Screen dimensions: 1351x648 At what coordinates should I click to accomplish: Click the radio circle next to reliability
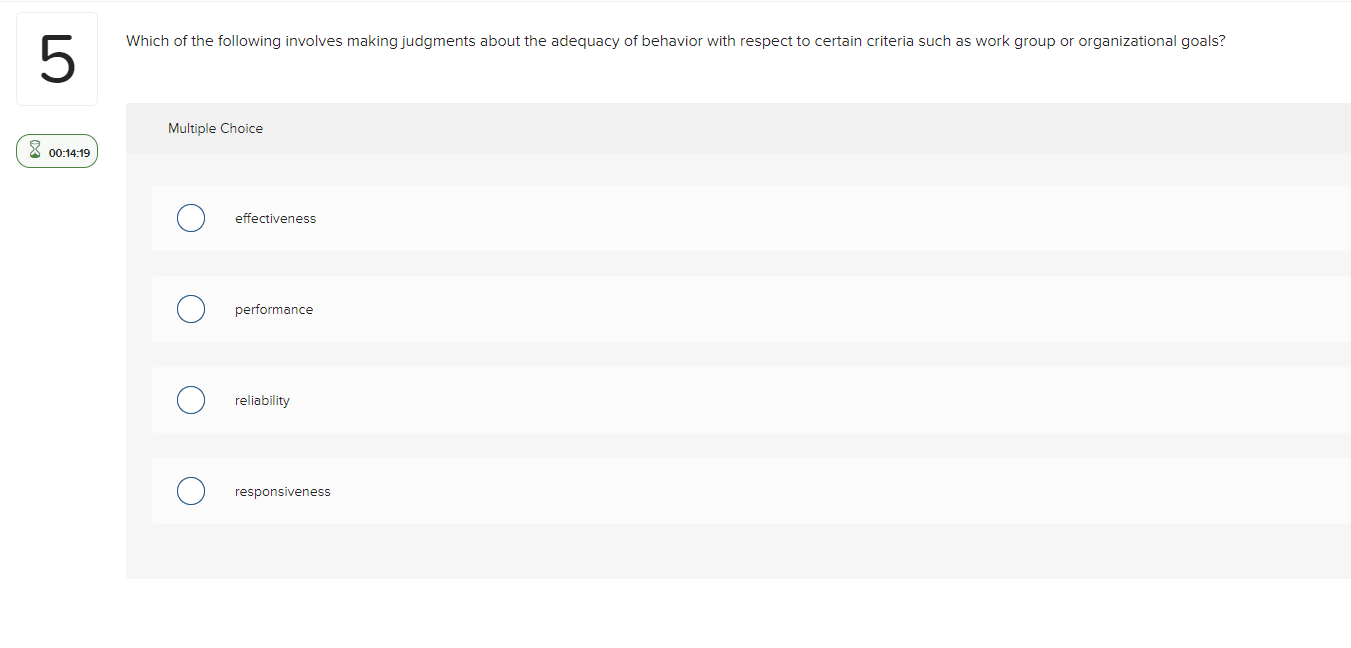coord(191,400)
